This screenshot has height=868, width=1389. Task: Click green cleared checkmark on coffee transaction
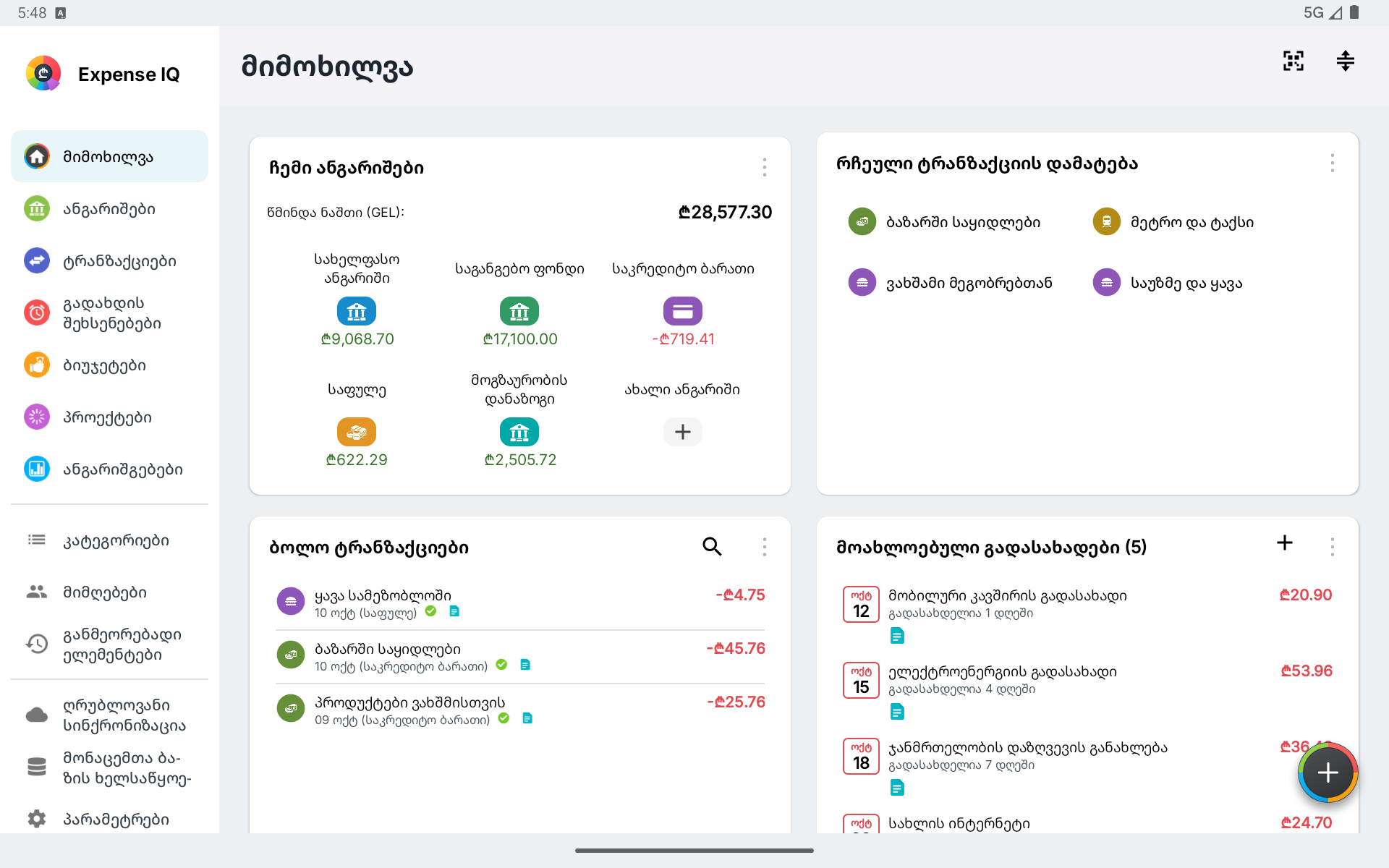click(x=430, y=611)
